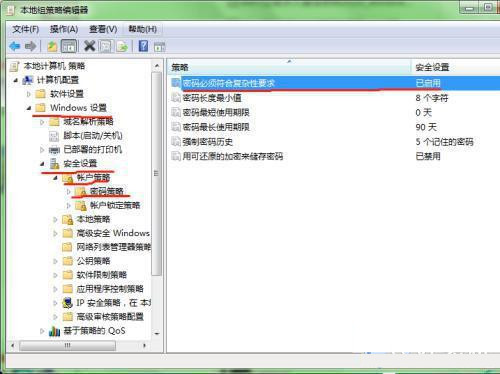Expand the 基于策略的 QoS node arrow
The width and height of the screenshot is (500, 374).
point(42,331)
